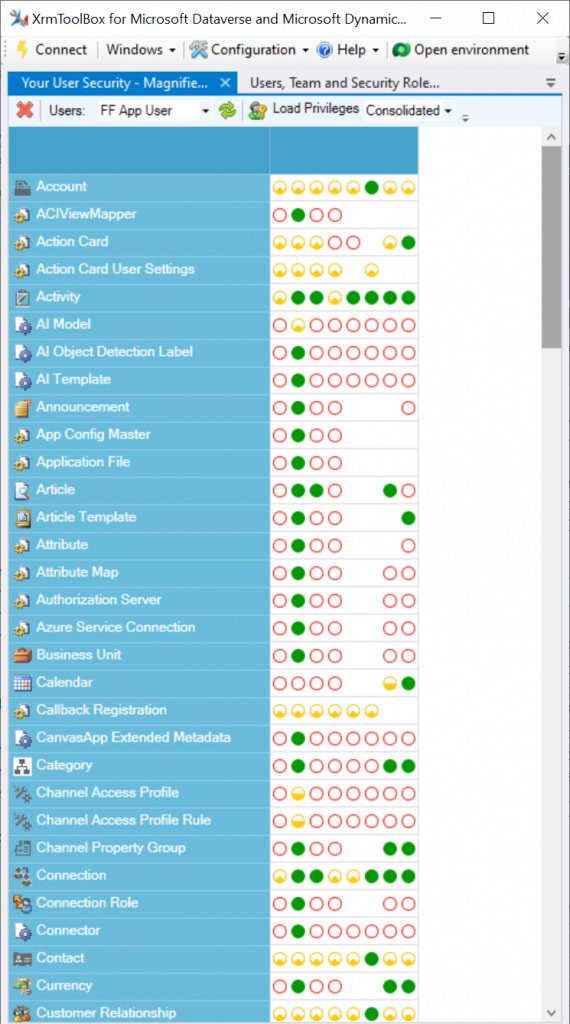570x1024 pixels.
Task: Click the red X close-tool icon
Action: [x=25, y=110]
